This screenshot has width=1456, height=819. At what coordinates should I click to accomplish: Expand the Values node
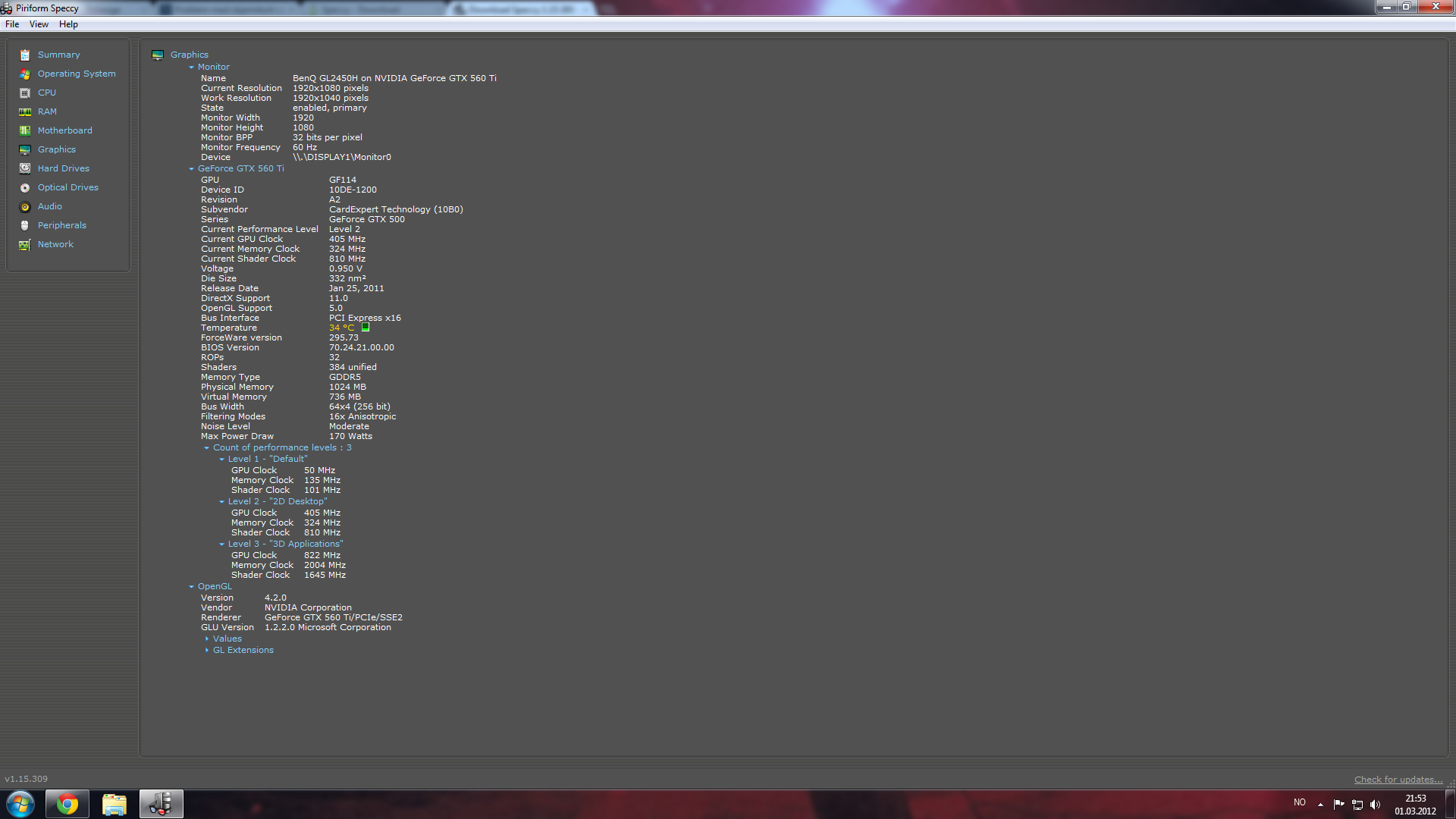[x=206, y=639]
